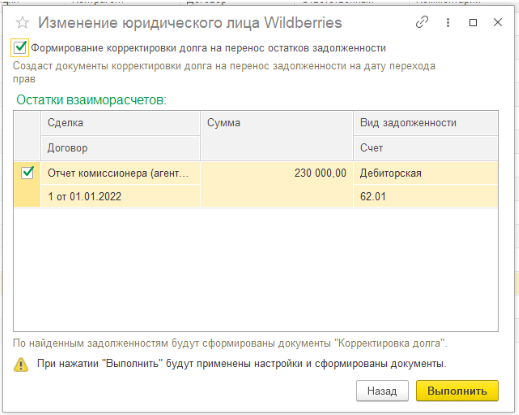Click the yellow warning triangle icon
Screen dimensions: 519x415
pyautogui.click(x=21, y=364)
